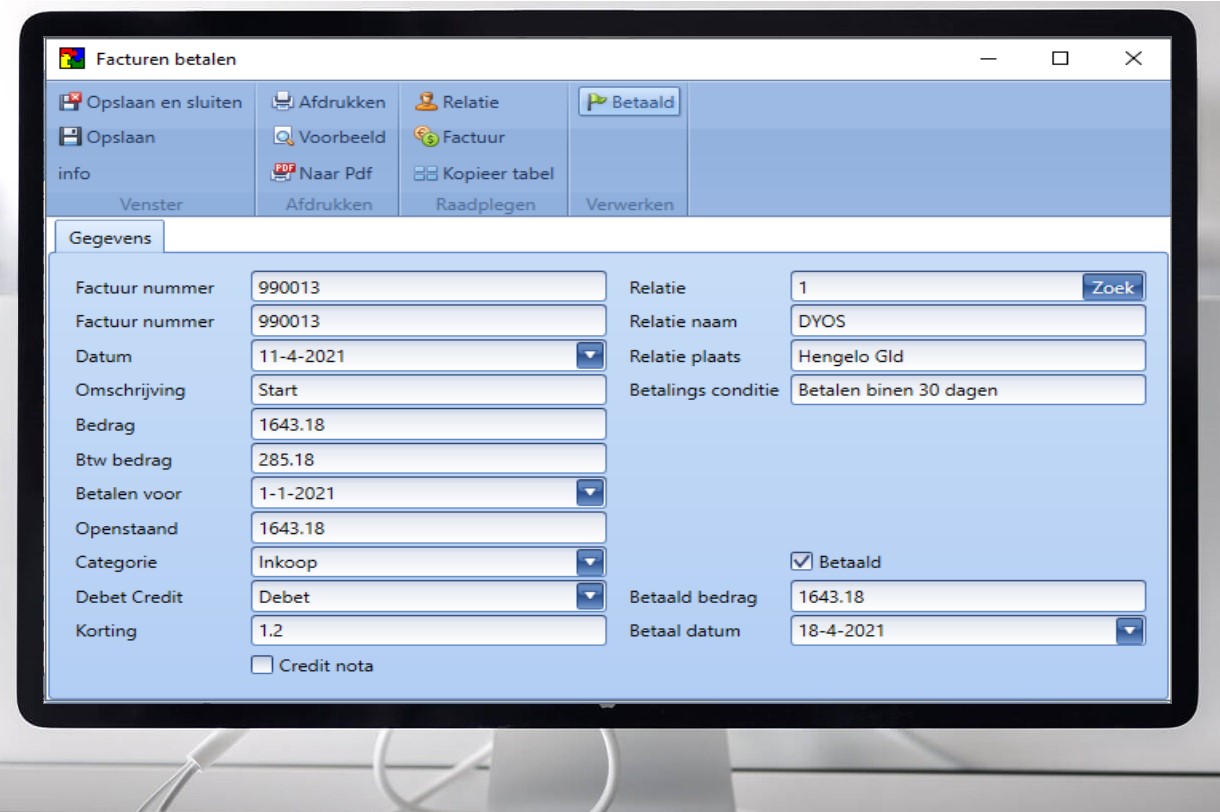Click the Facturen betalen window title
Viewport: 1220px width, 812px height.
(166, 59)
